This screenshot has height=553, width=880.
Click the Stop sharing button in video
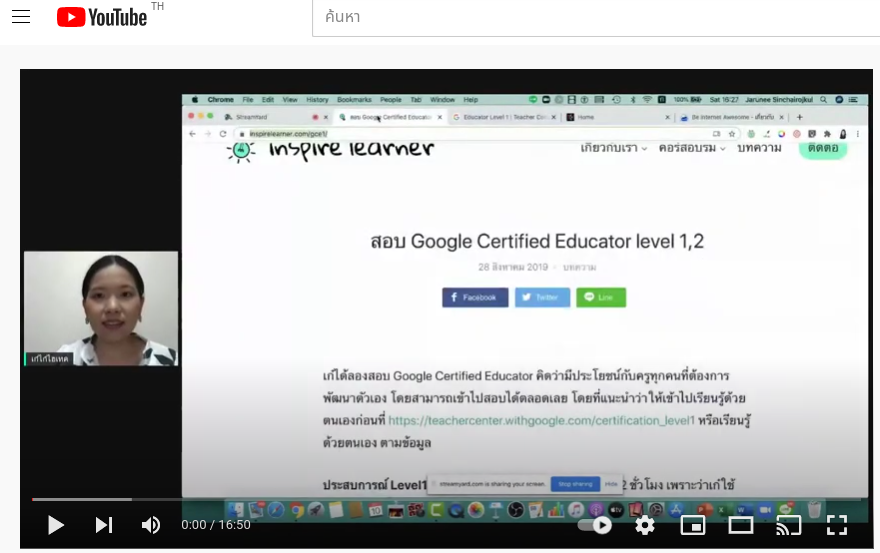575,484
